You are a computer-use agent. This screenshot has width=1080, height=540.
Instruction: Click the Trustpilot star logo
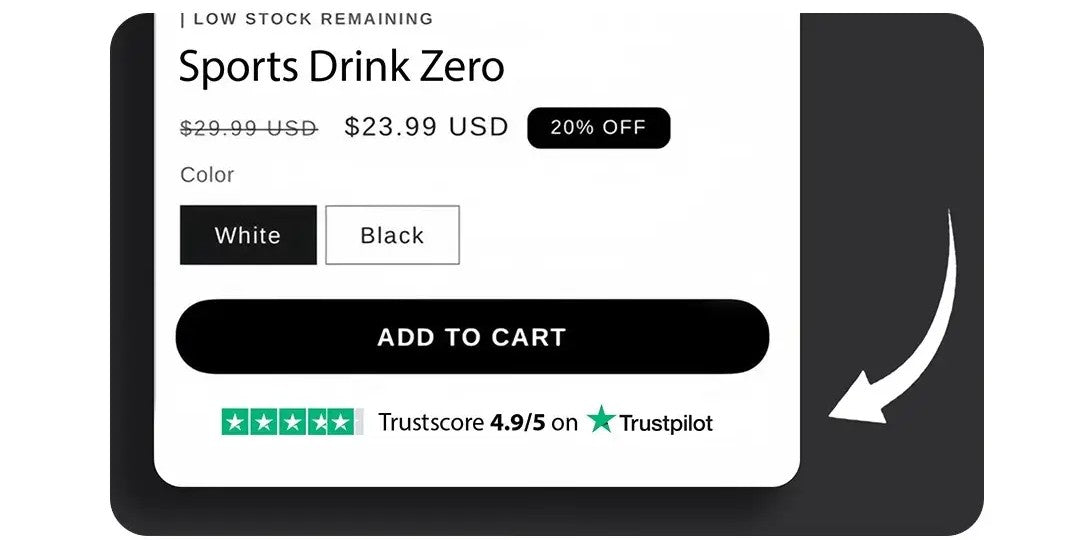600,420
